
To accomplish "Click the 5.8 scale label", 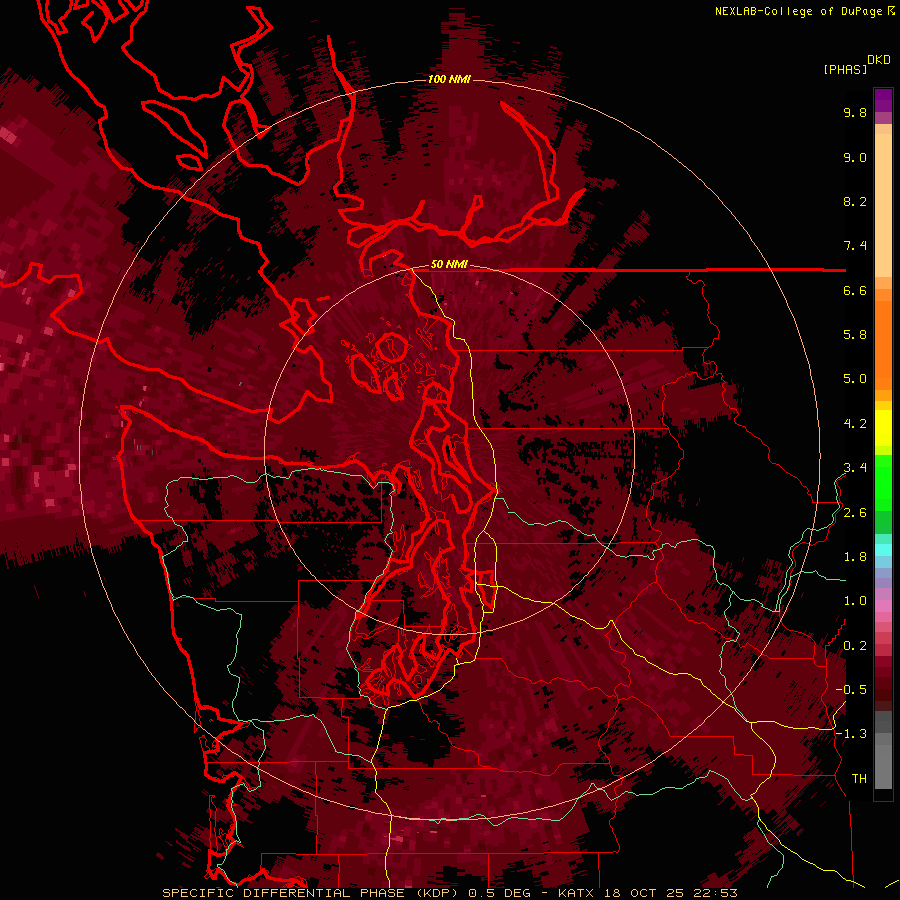I will click(855, 335).
